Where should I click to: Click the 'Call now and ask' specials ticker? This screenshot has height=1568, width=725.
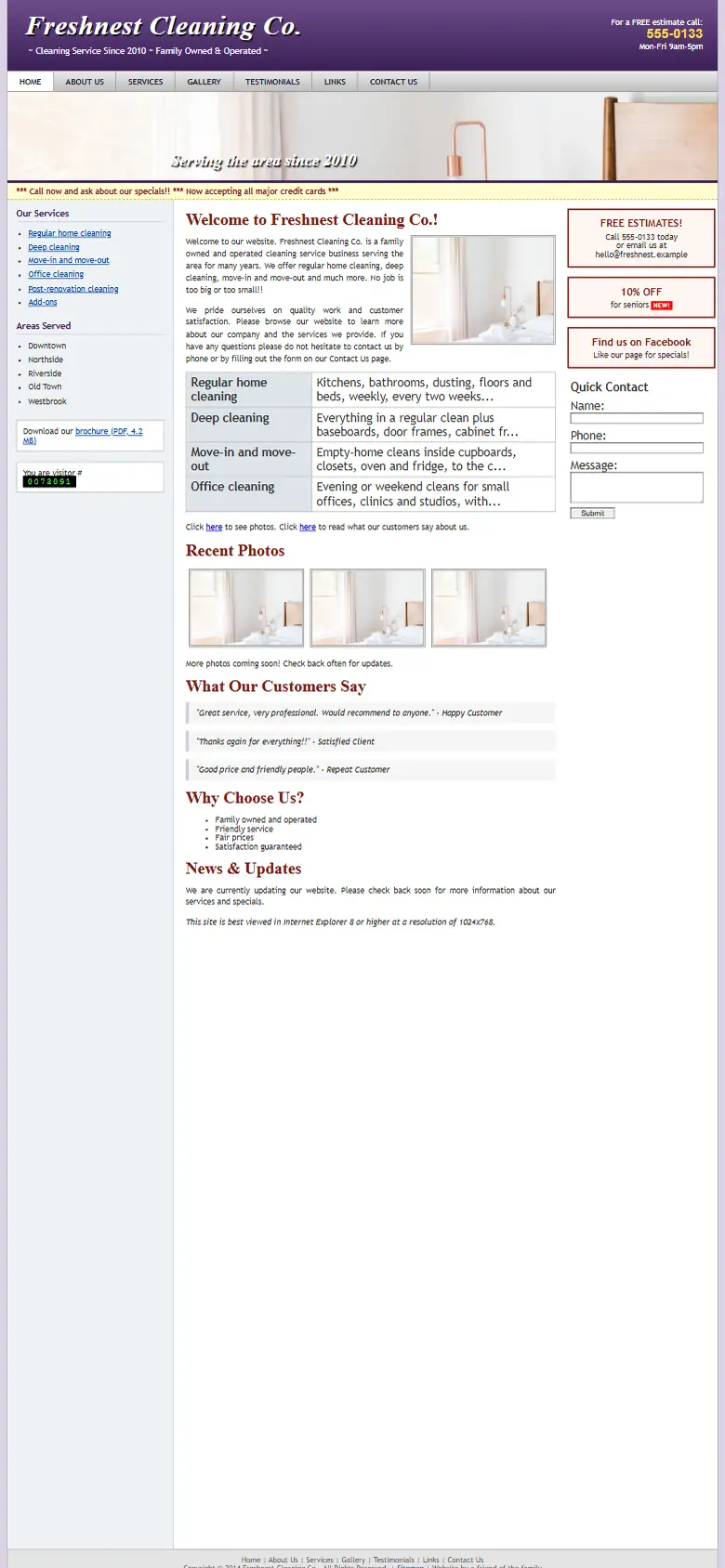(x=178, y=191)
